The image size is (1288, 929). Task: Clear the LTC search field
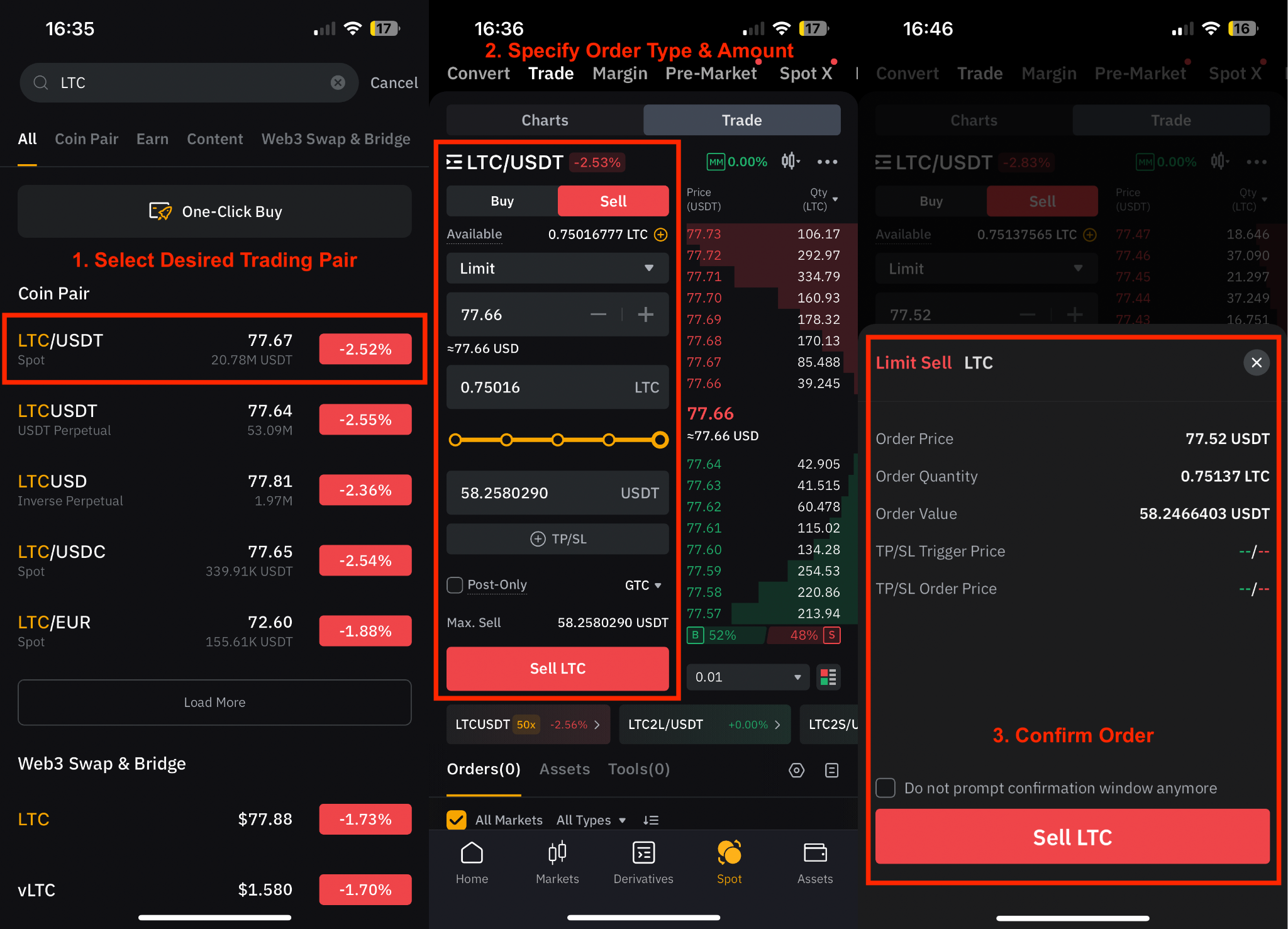click(338, 82)
